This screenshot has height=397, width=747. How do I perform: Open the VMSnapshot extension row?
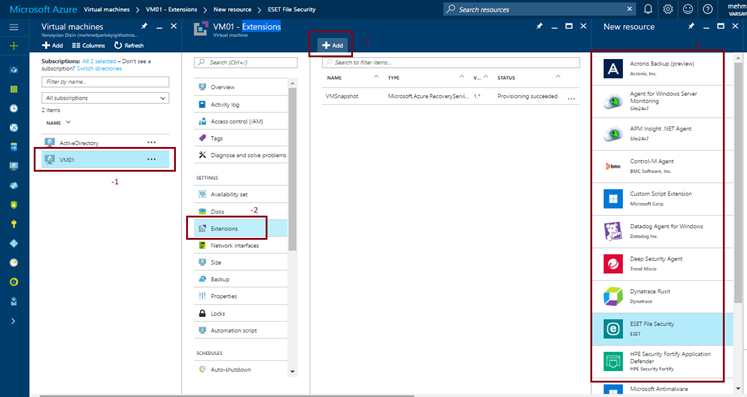coord(451,96)
